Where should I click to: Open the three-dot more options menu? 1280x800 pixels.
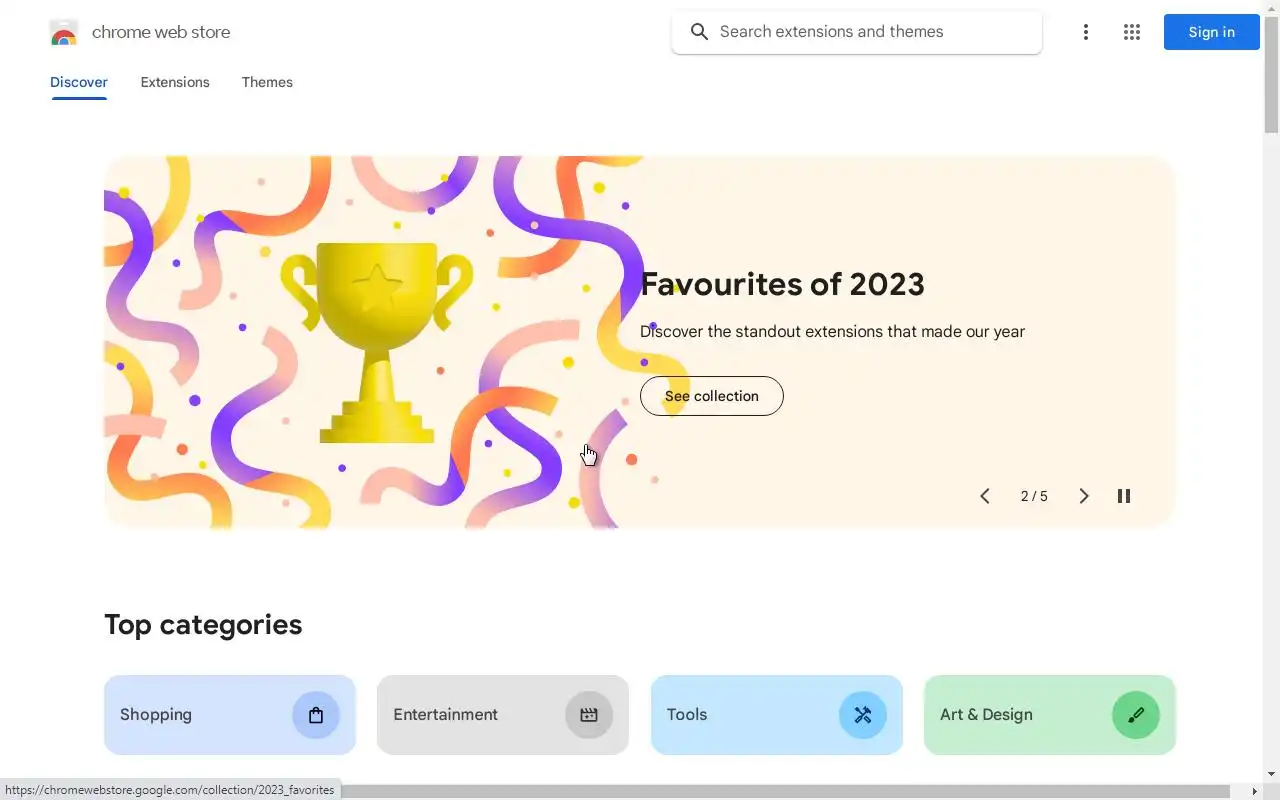pos(1085,32)
